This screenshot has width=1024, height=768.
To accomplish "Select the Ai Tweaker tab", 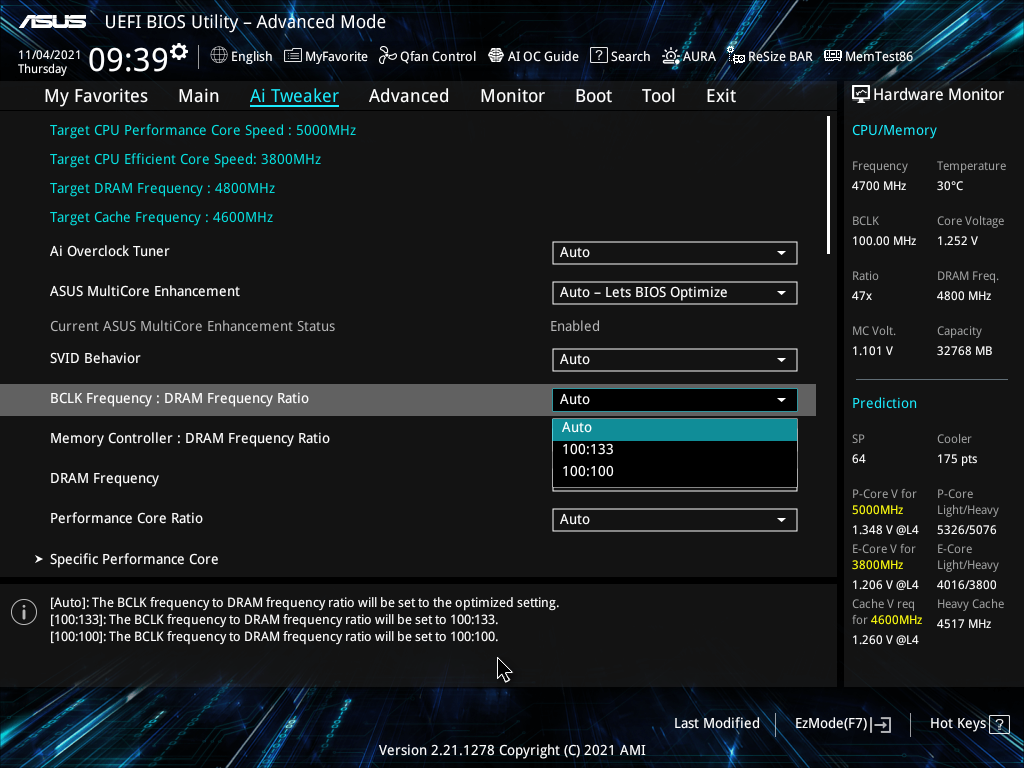I will (294, 96).
